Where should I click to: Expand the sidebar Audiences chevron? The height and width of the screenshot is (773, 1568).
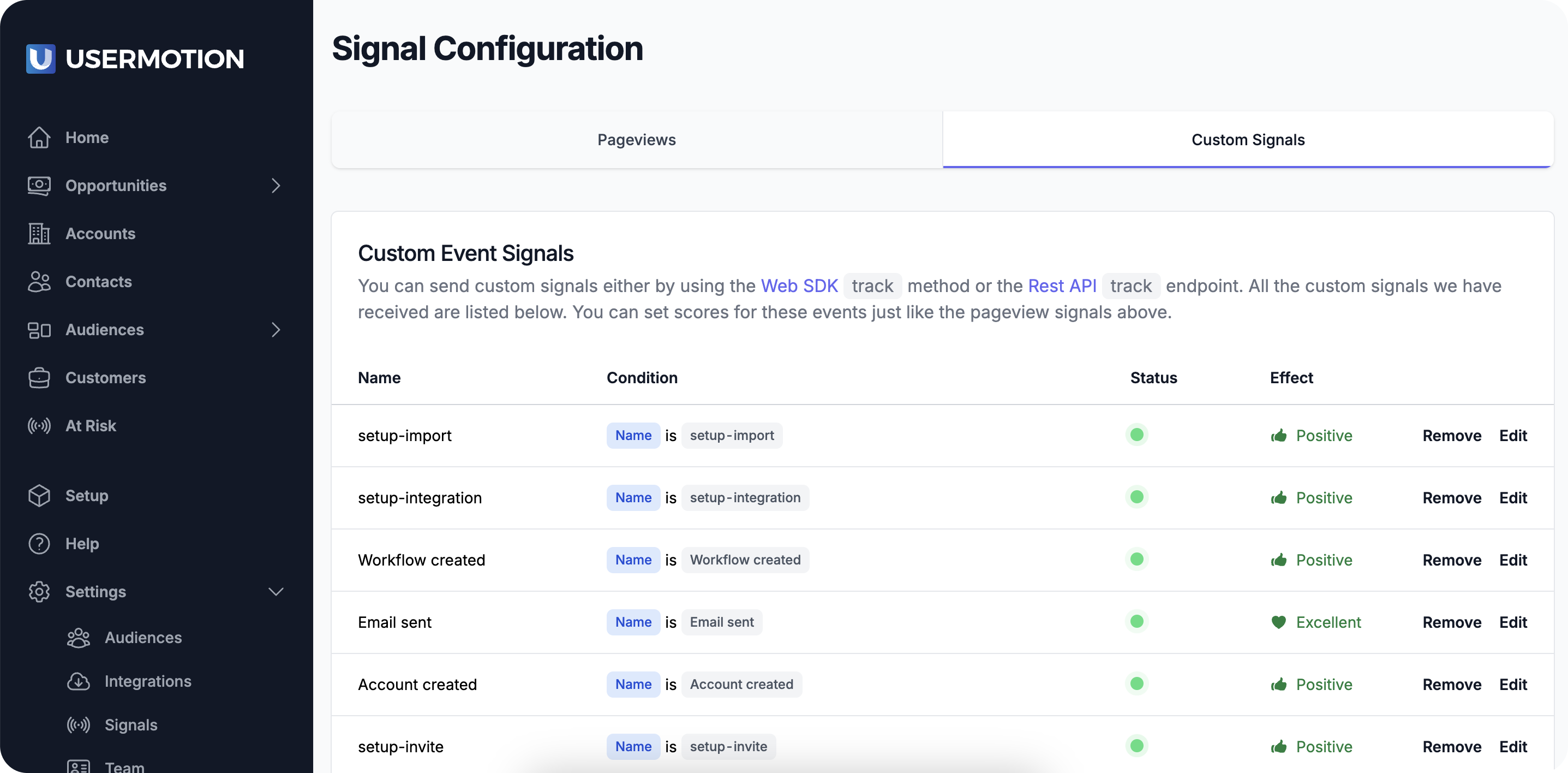pyautogui.click(x=276, y=330)
